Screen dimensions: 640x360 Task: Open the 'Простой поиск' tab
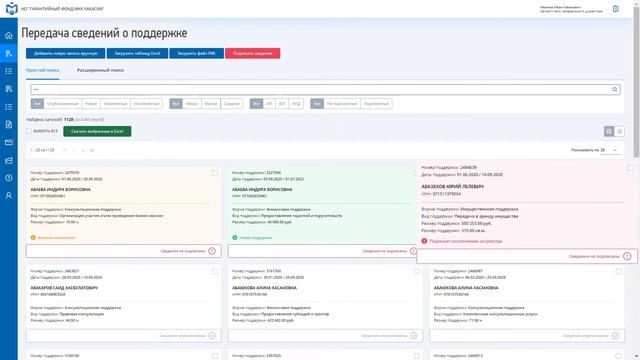pyautogui.click(x=42, y=70)
